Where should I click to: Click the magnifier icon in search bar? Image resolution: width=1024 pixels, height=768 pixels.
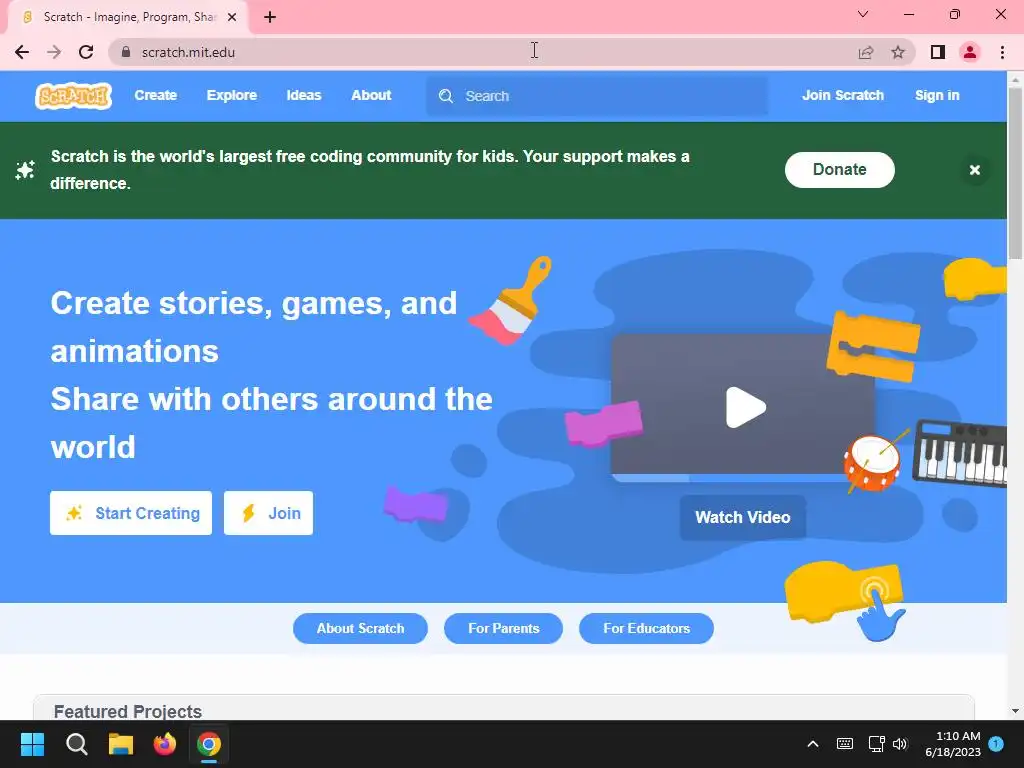[x=446, y=96]
